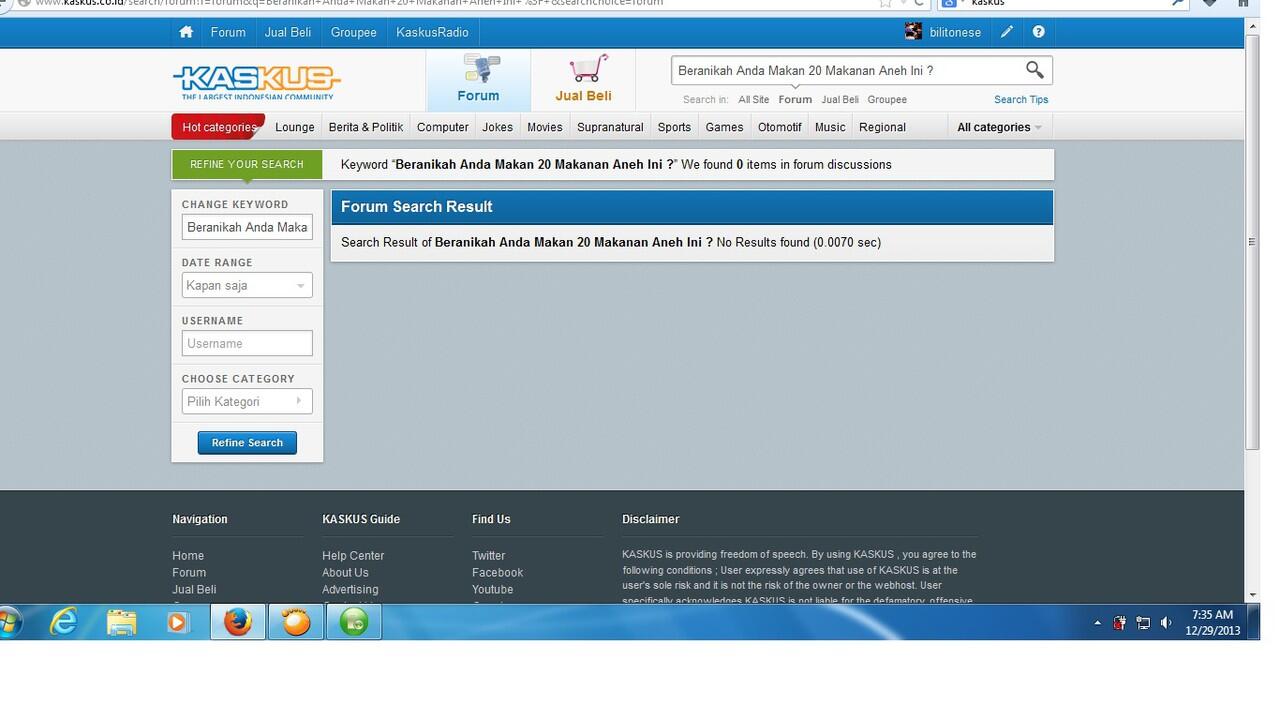
Task: Click the Change Keyword input field
Action: (x=247, y=227)
